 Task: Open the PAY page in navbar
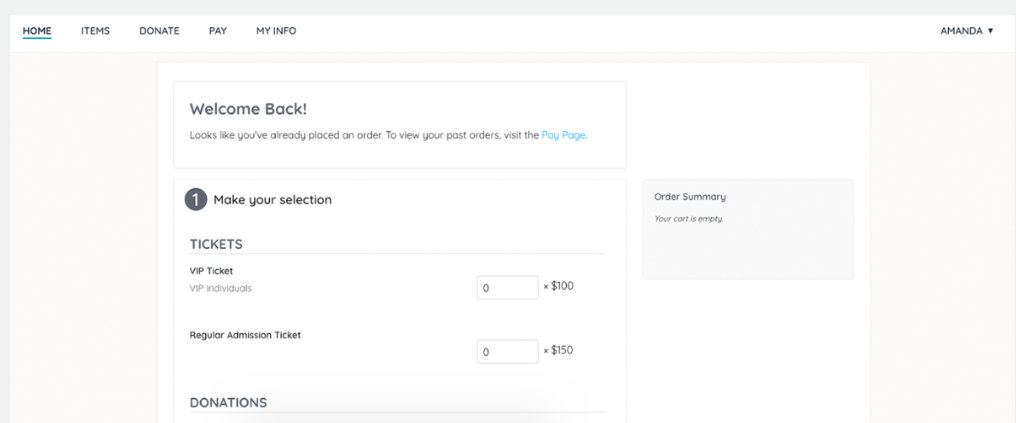[218, 31]
